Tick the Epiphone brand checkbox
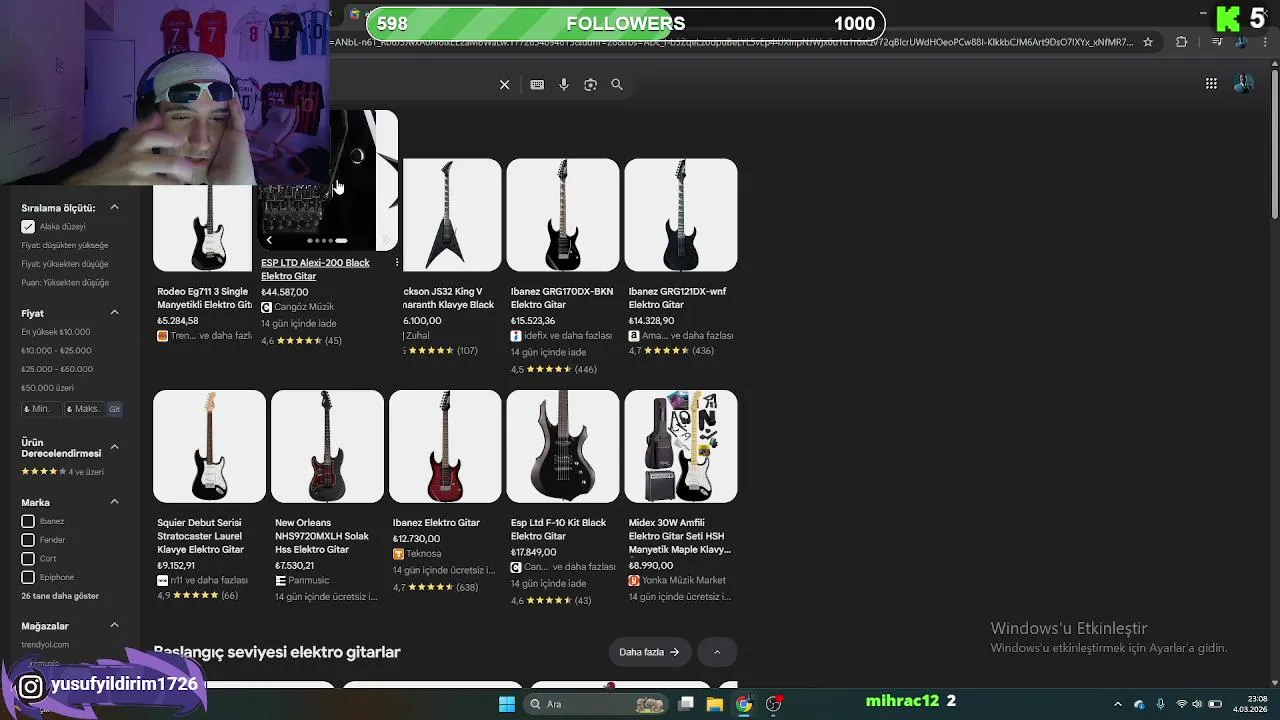 click(28, 577)
